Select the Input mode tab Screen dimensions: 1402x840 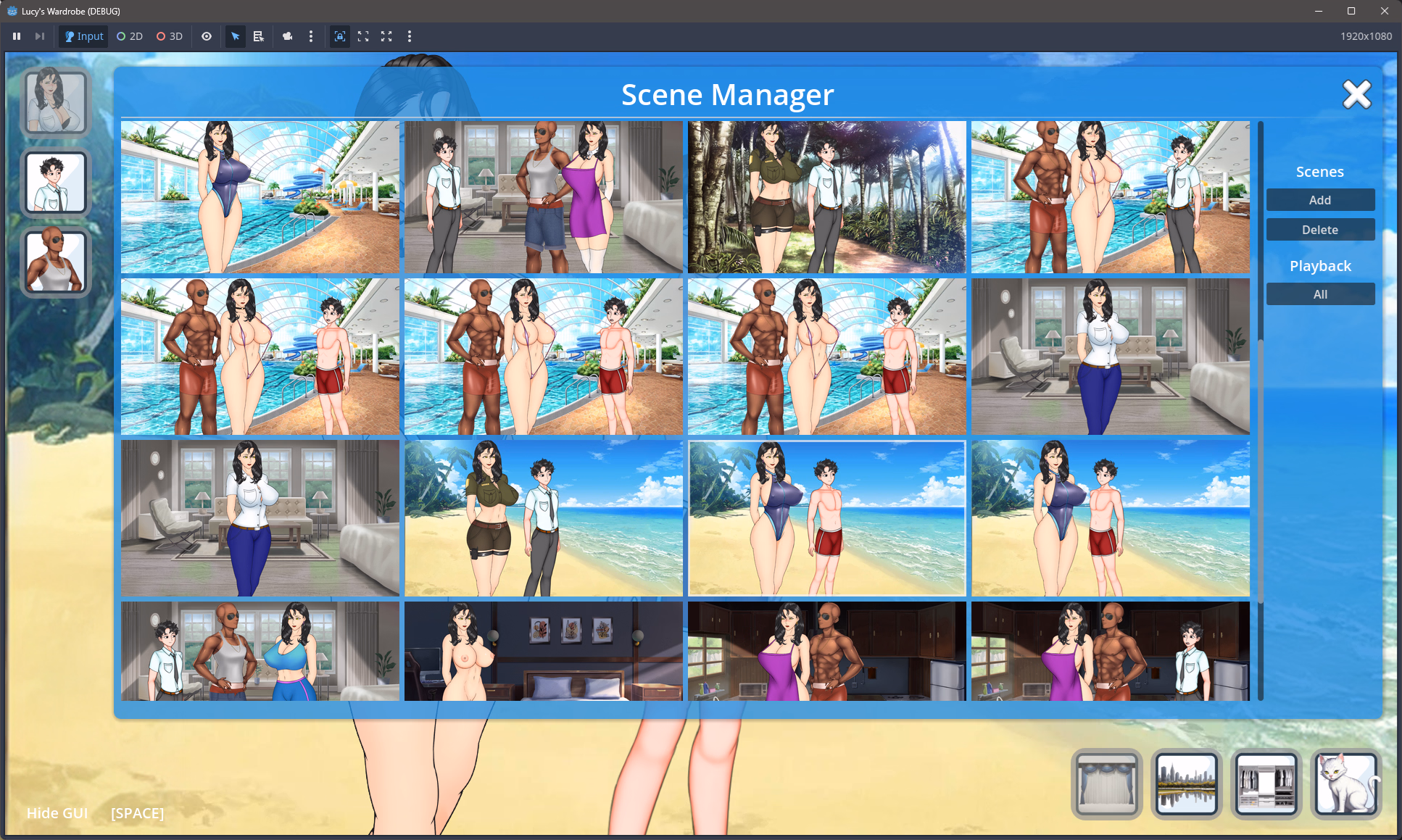click(x=84, y=36)
